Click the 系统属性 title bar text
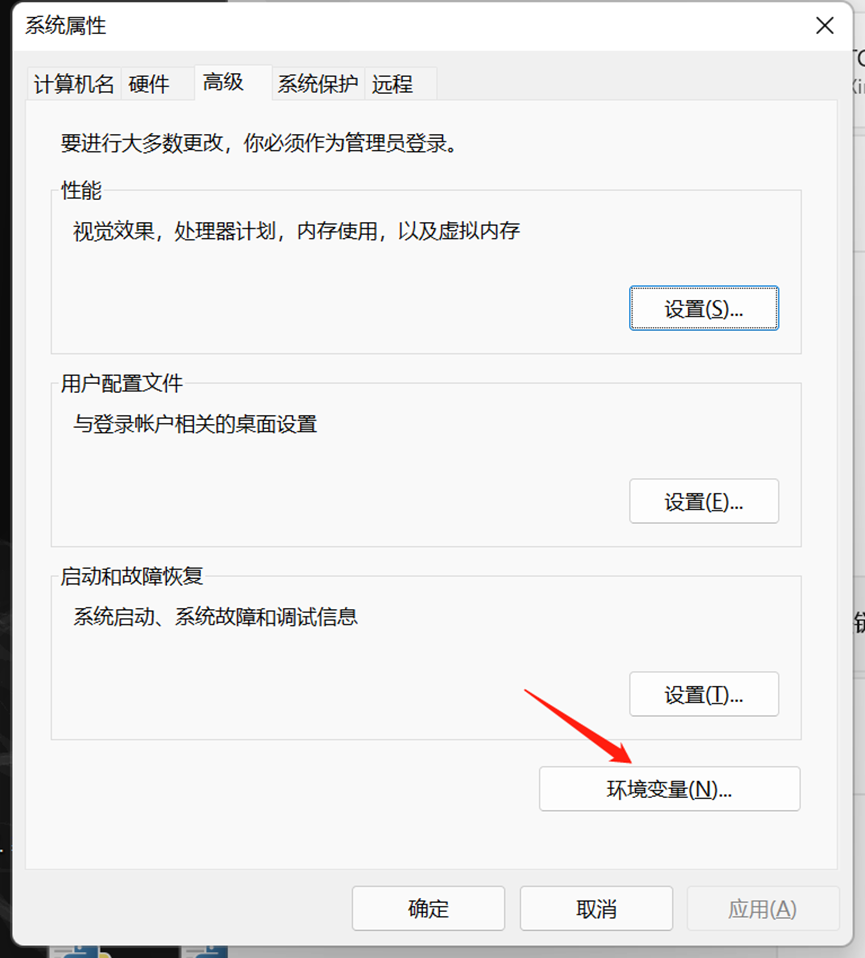The width and height of the screenshot is (865, 958). tap(65, 26)
